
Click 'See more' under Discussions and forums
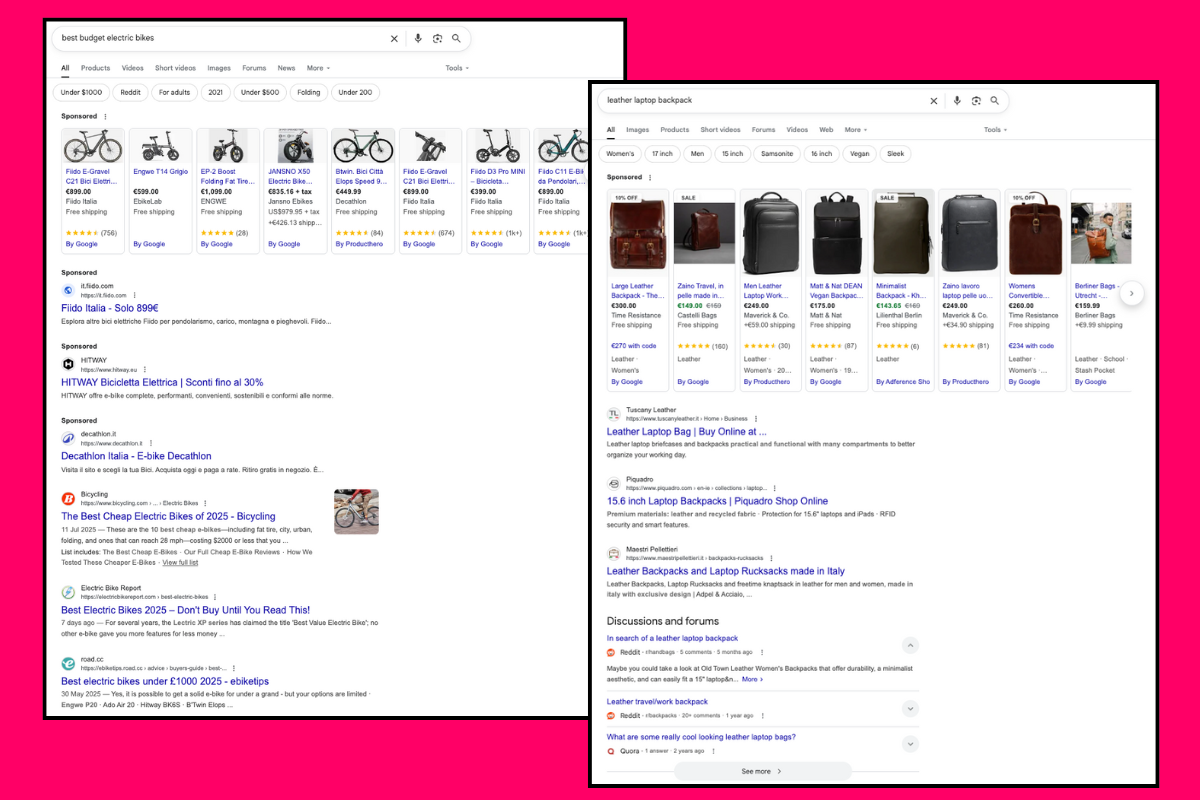(762, 771)
